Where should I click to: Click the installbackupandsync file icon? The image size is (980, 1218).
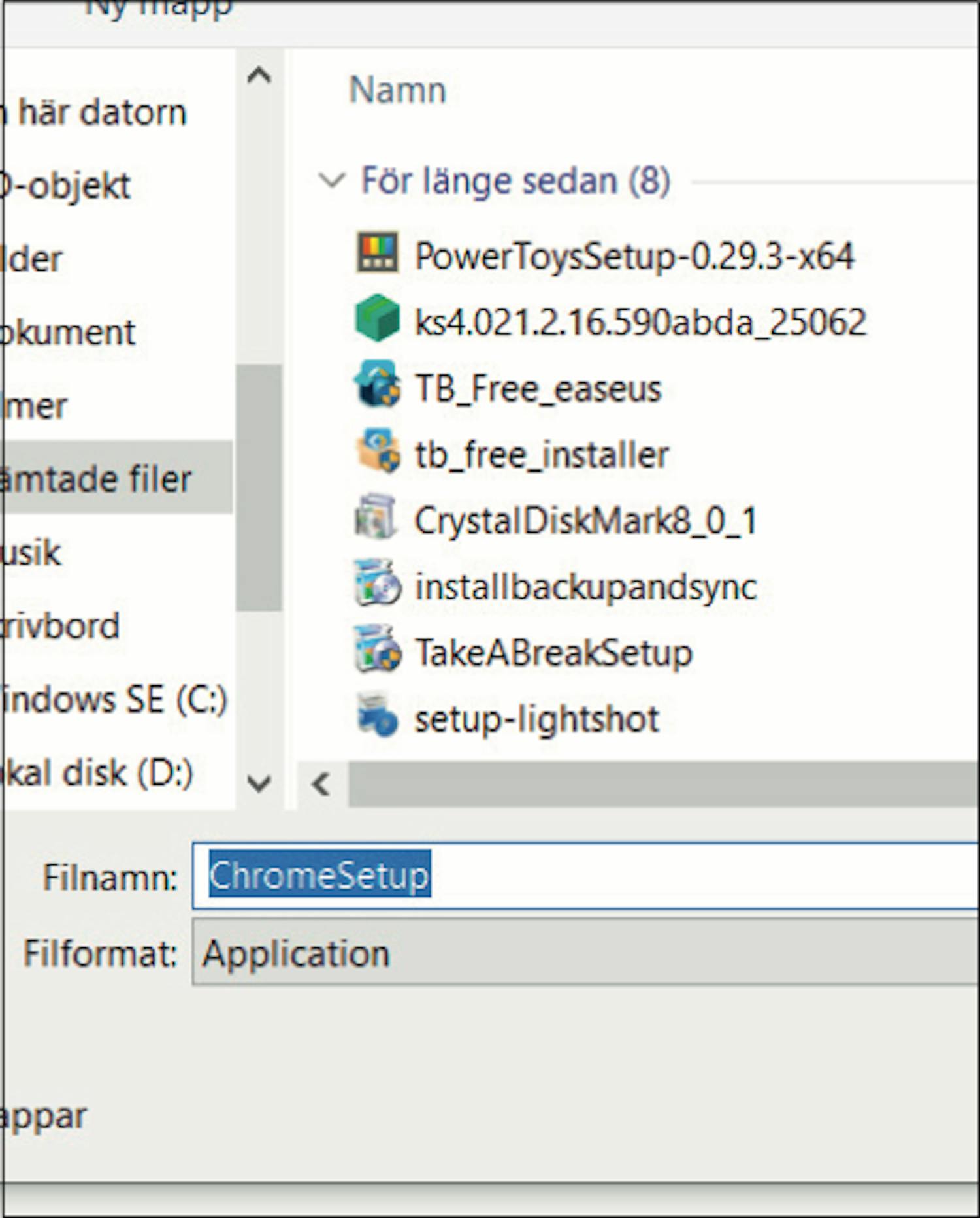point(377,582)
